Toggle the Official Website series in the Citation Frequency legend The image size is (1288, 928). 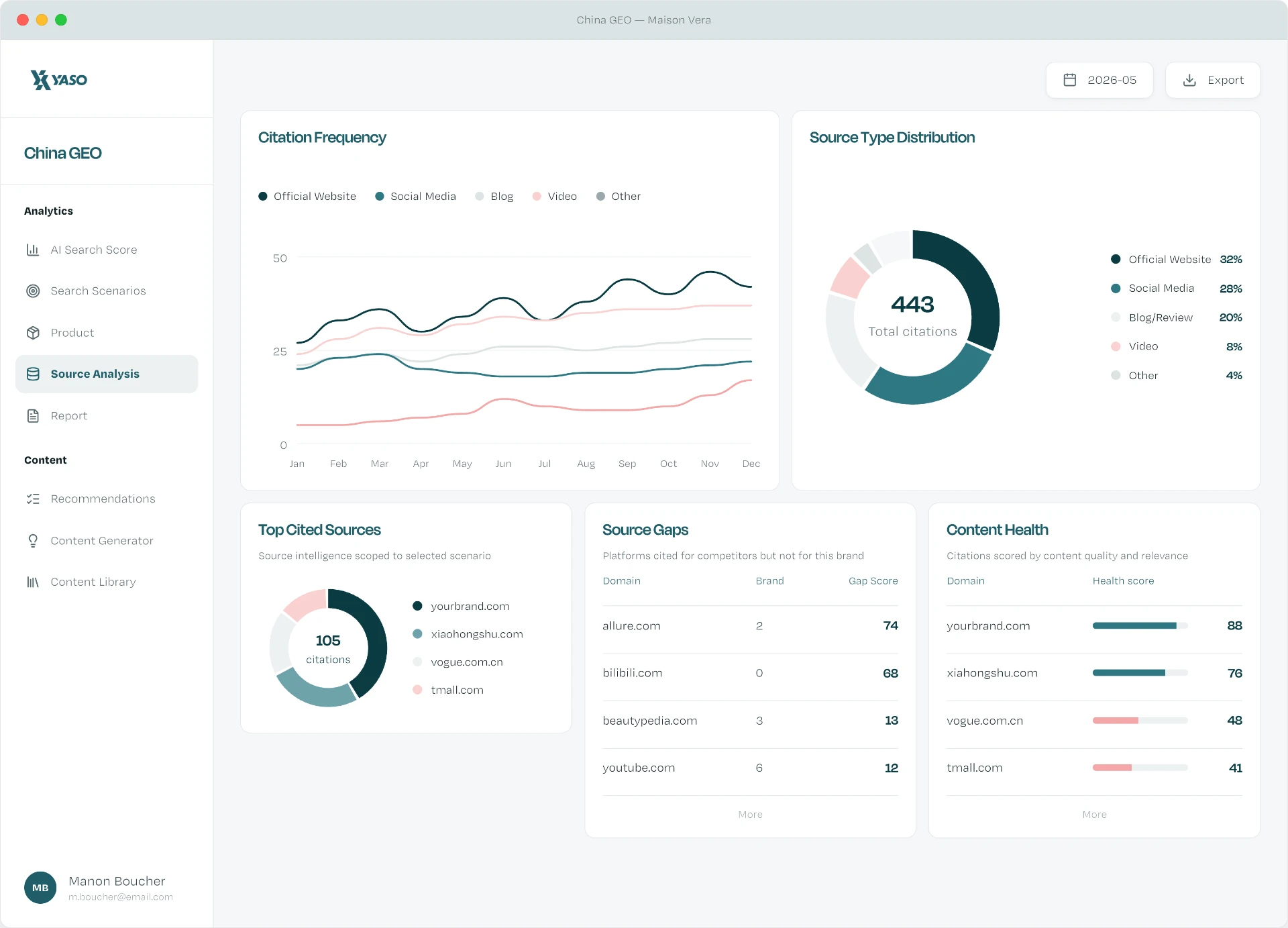coord(307,196)
